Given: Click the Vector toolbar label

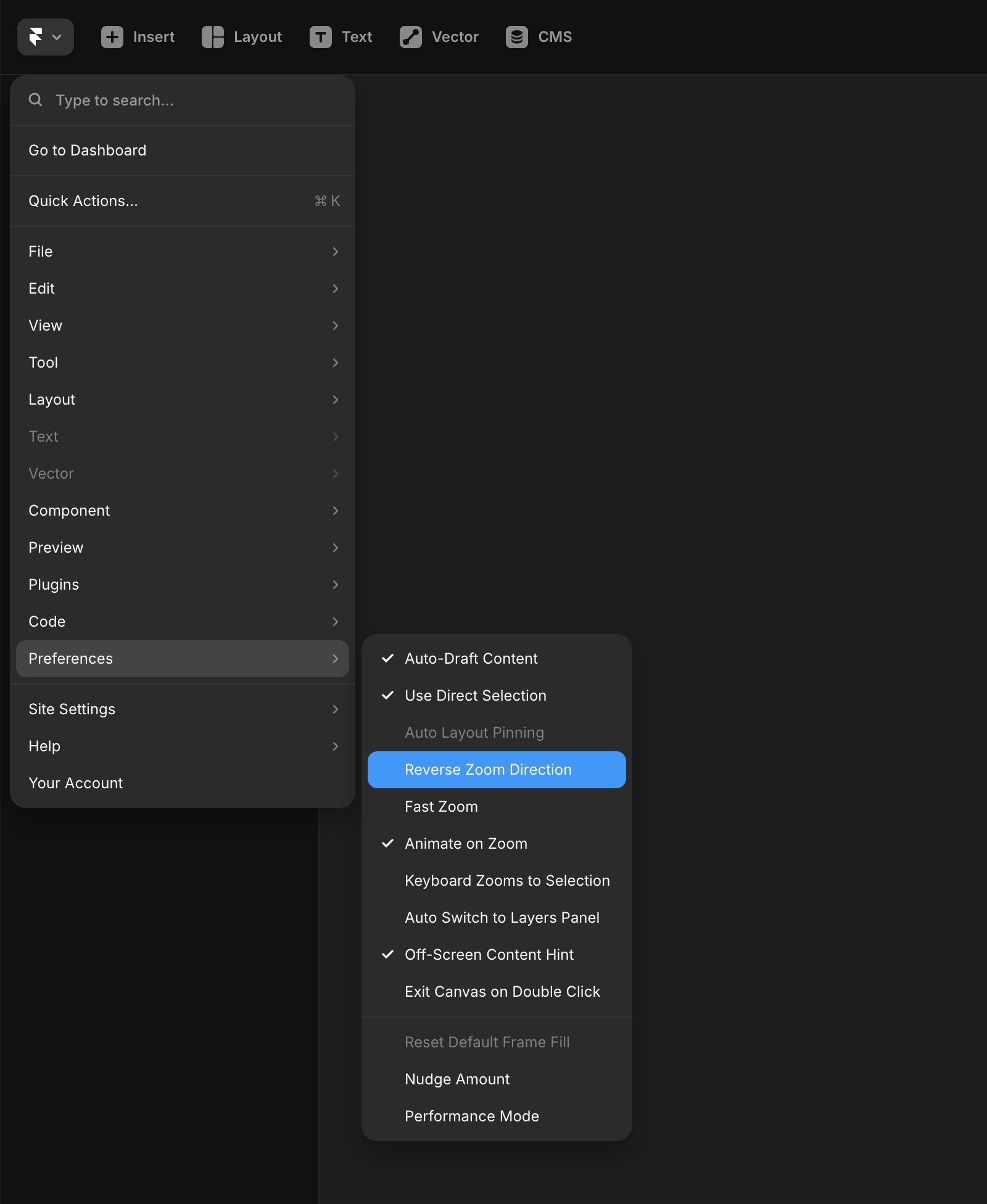Looking at the screenshot, I should (455, 37).
